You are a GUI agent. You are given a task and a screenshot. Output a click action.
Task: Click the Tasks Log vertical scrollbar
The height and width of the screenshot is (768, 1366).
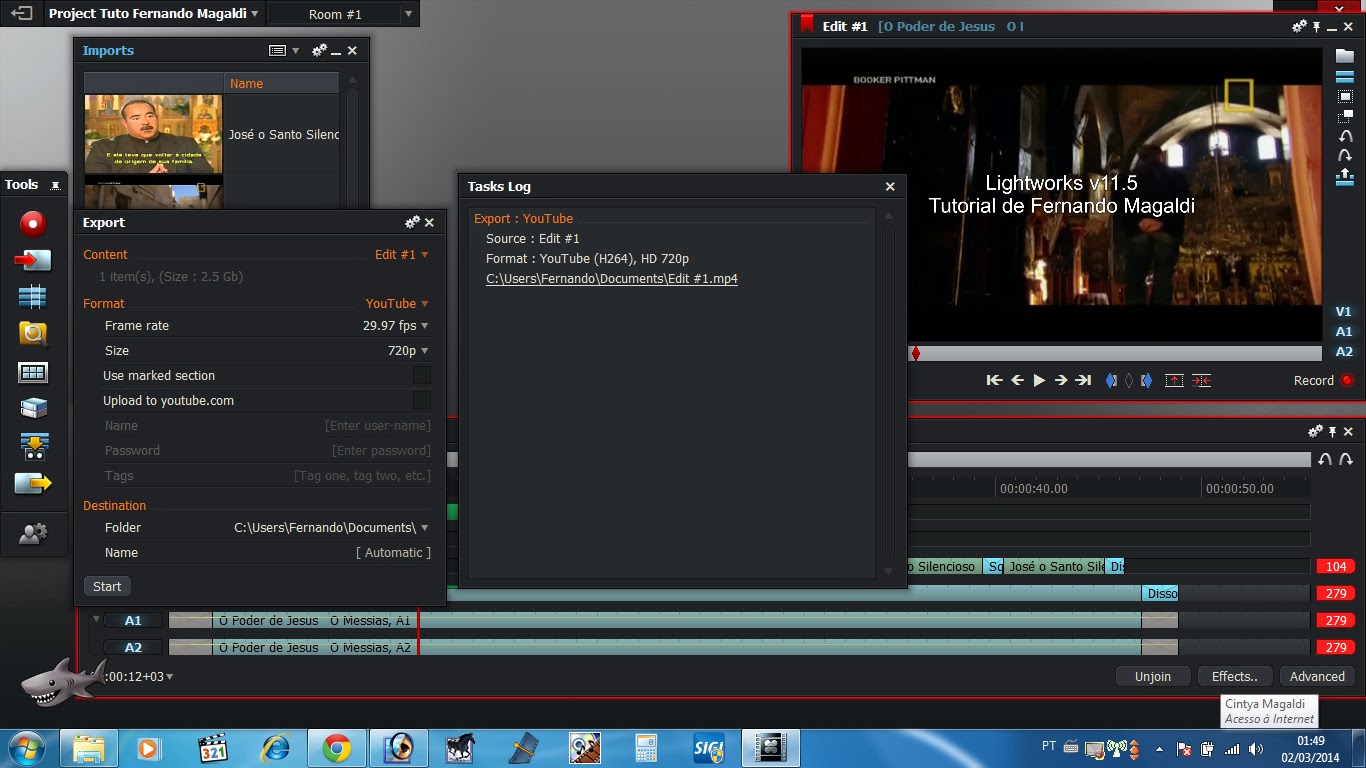(x=888, y=393)
